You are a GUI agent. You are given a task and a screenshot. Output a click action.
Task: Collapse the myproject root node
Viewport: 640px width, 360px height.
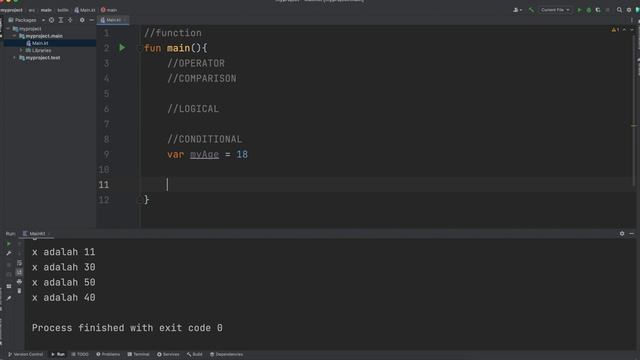click(x=8, y=29)
